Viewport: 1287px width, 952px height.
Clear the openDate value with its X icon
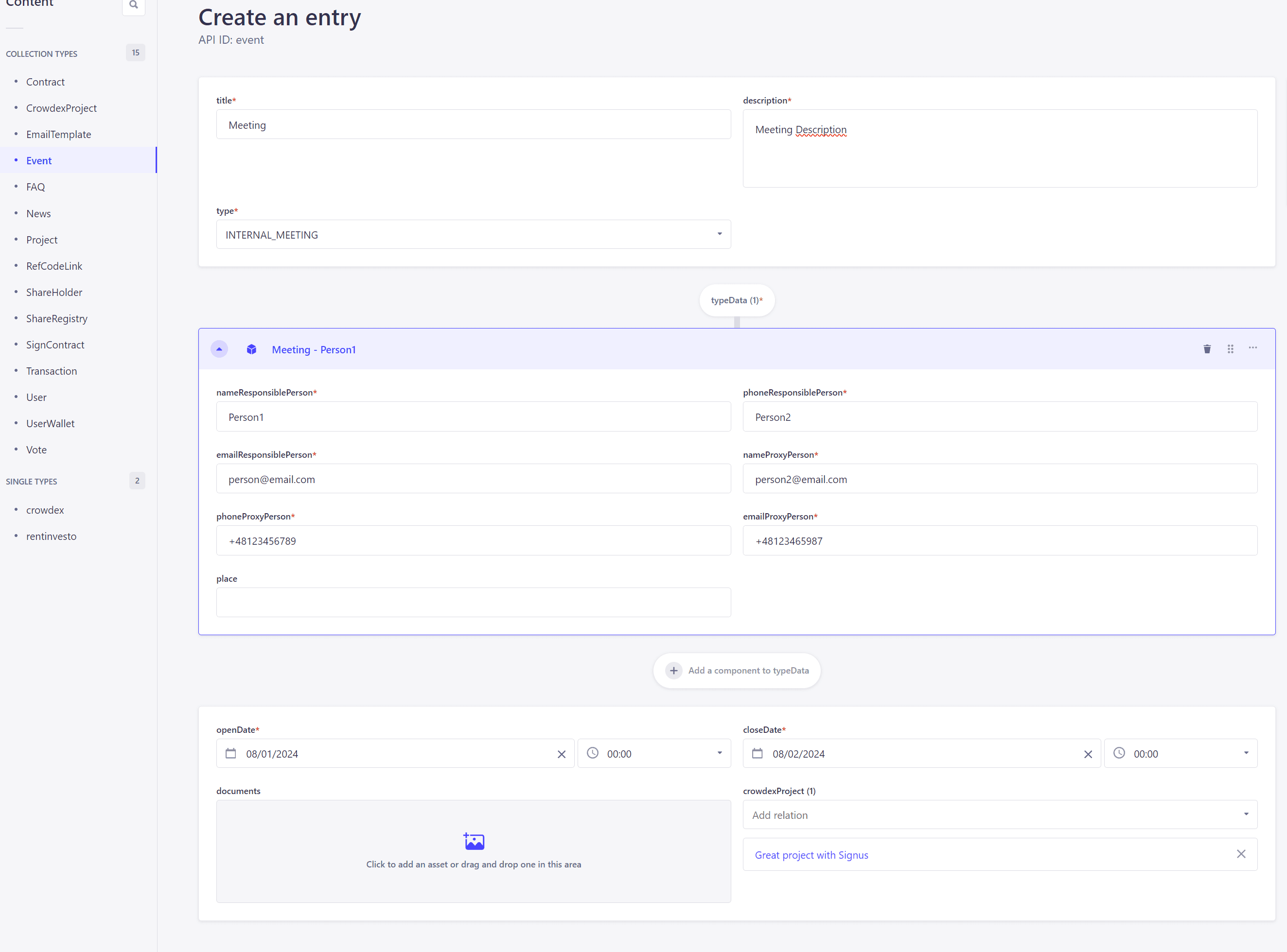(561, 754)
